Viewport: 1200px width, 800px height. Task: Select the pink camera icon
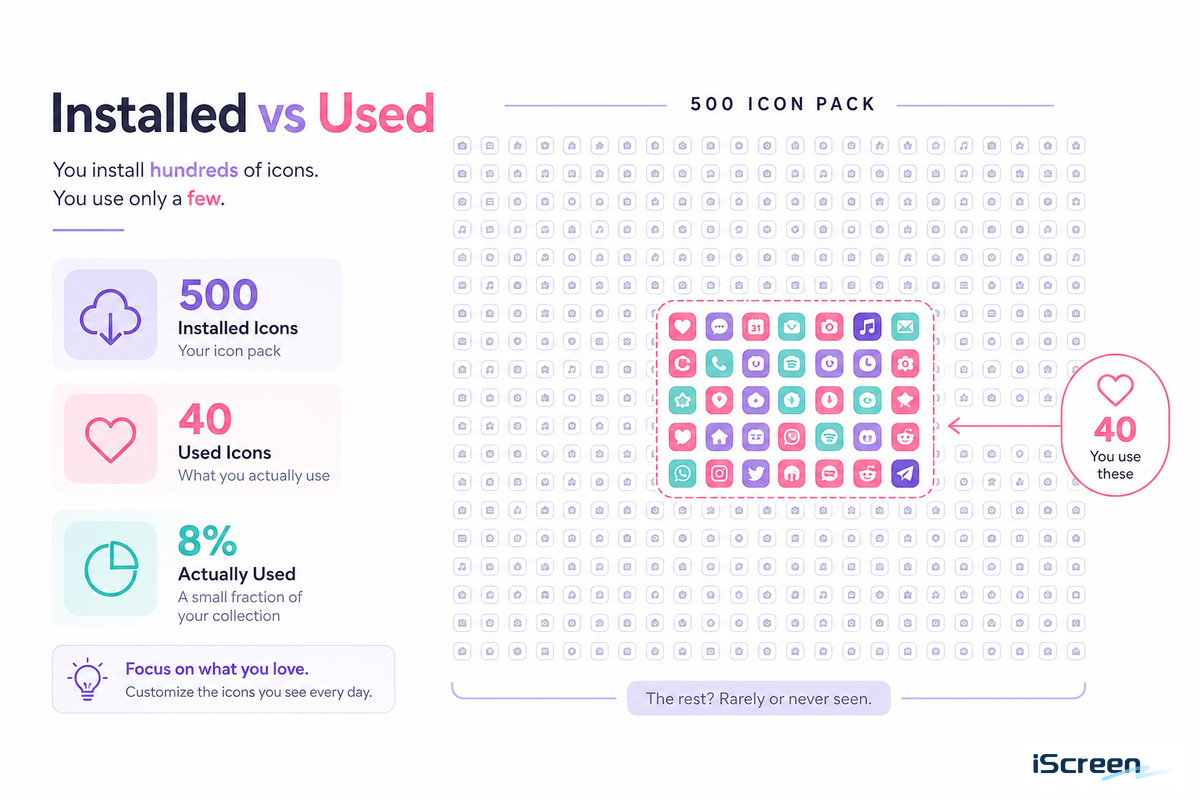[829, 326]
